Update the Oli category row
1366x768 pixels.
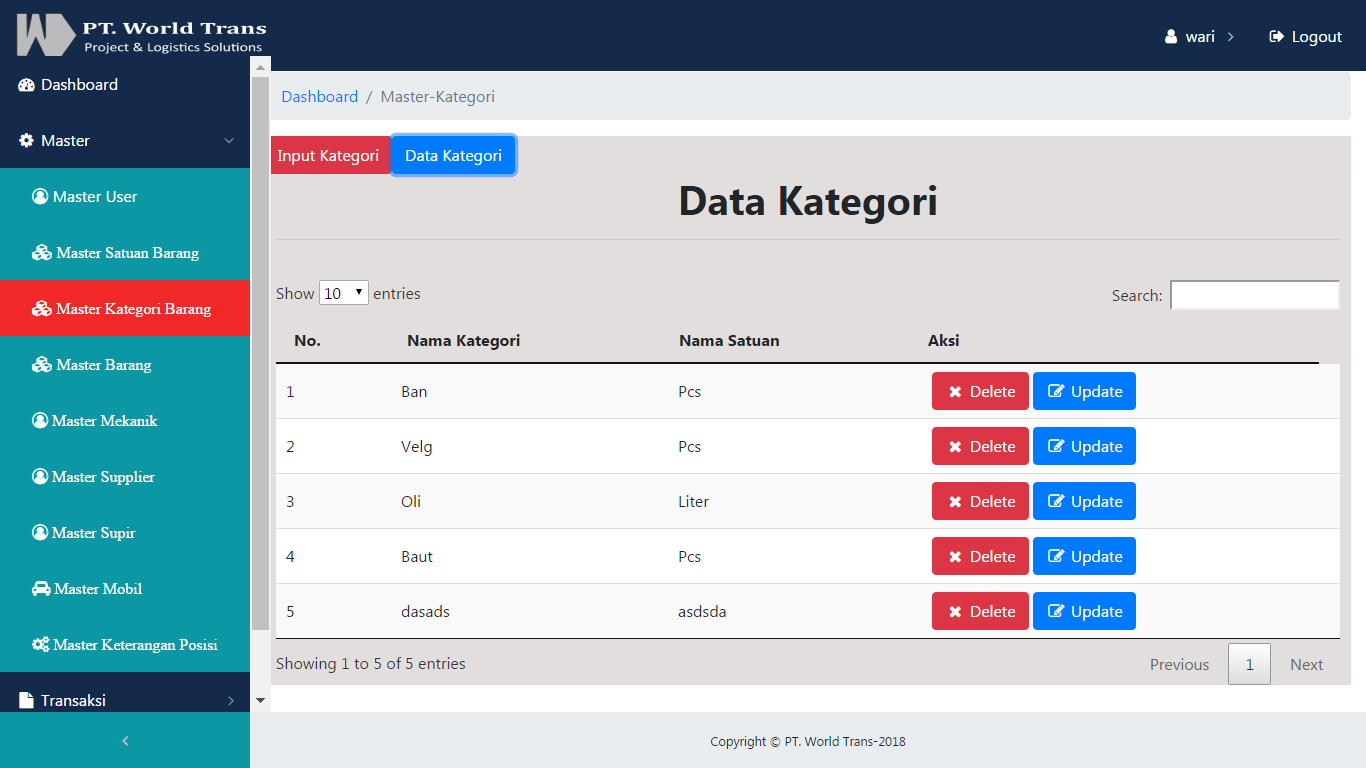point(1084,502)
